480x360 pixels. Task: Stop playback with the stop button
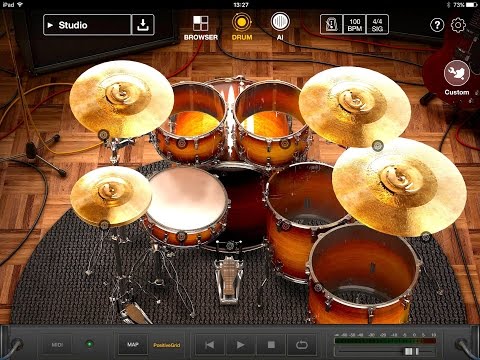tap(271, 345)
